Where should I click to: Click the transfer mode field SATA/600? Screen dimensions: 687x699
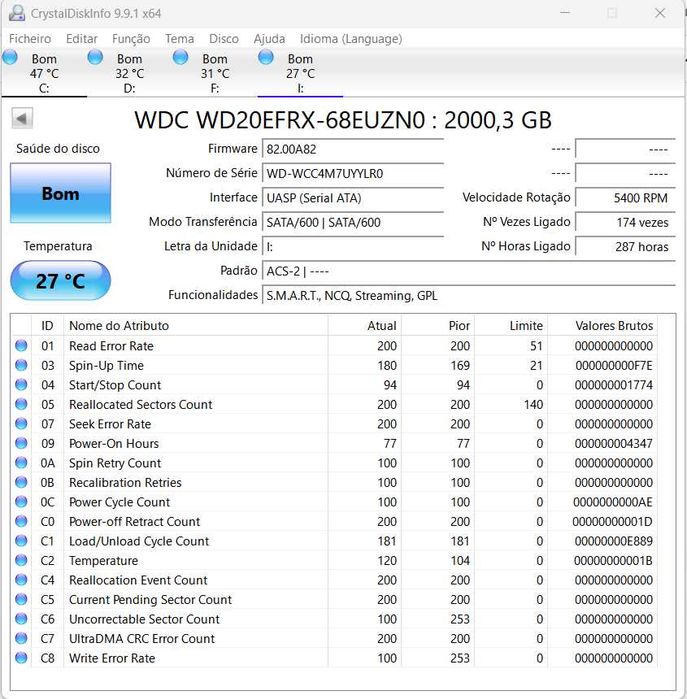[353, 222]
